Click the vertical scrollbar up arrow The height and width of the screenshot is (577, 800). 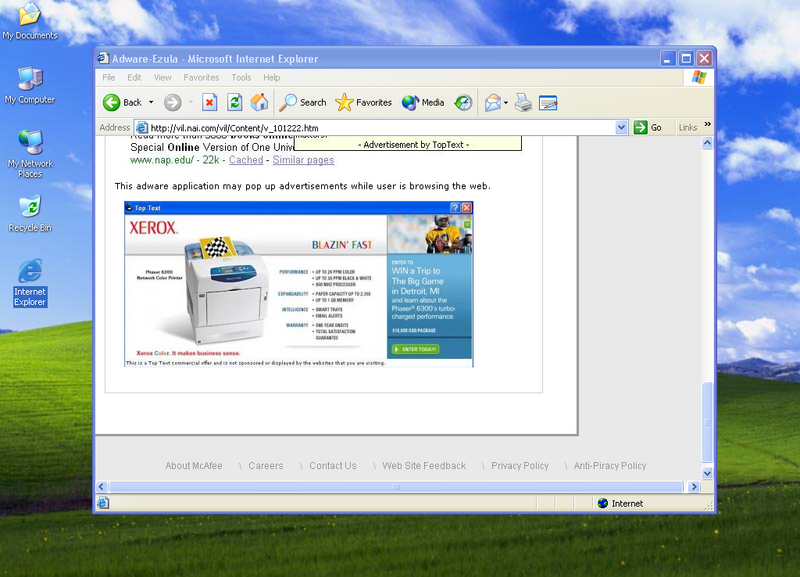click(707, 143)
